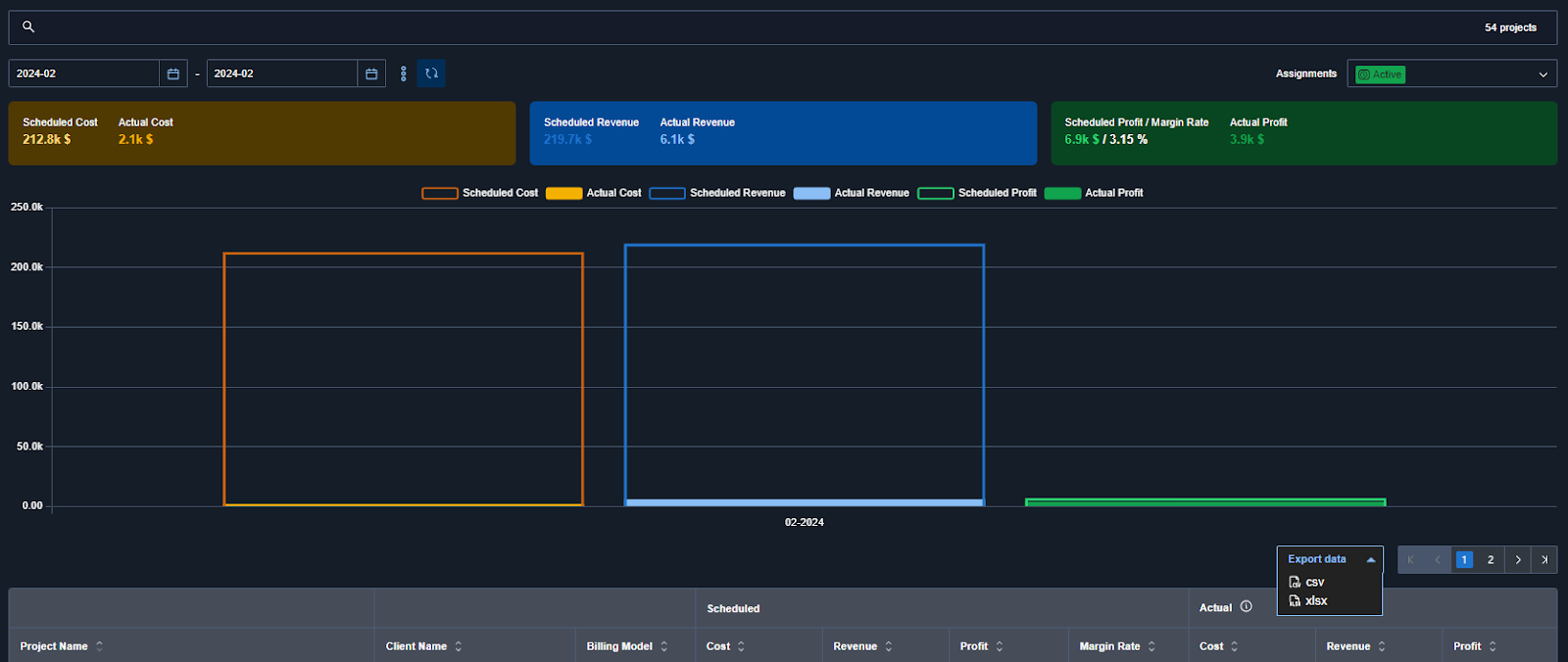Viewport: 1568px width, 662px height.
Task: Click the Scheduled Profit bar in chart
Action: point(1205,502)
